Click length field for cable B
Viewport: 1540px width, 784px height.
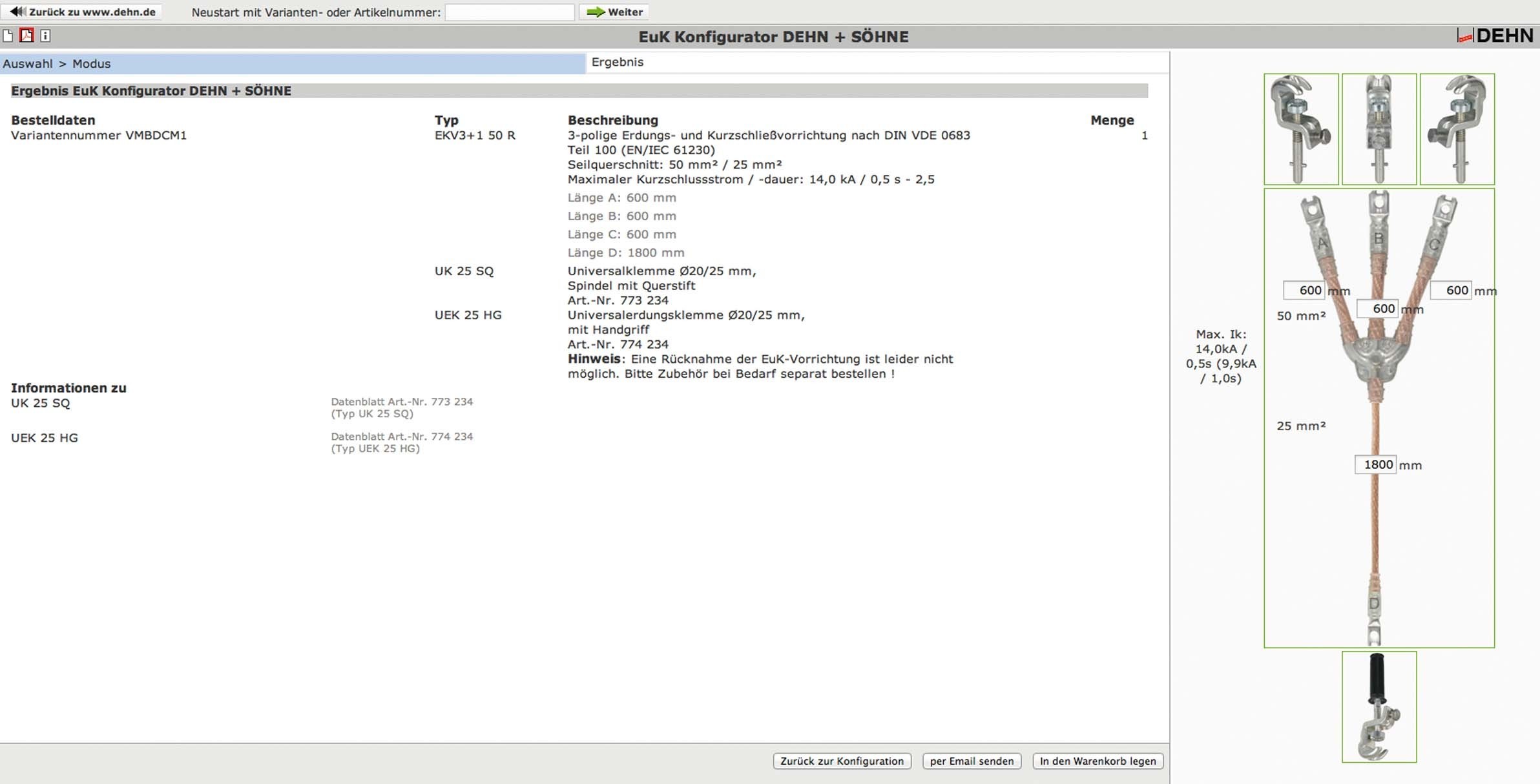(1377, 309)
